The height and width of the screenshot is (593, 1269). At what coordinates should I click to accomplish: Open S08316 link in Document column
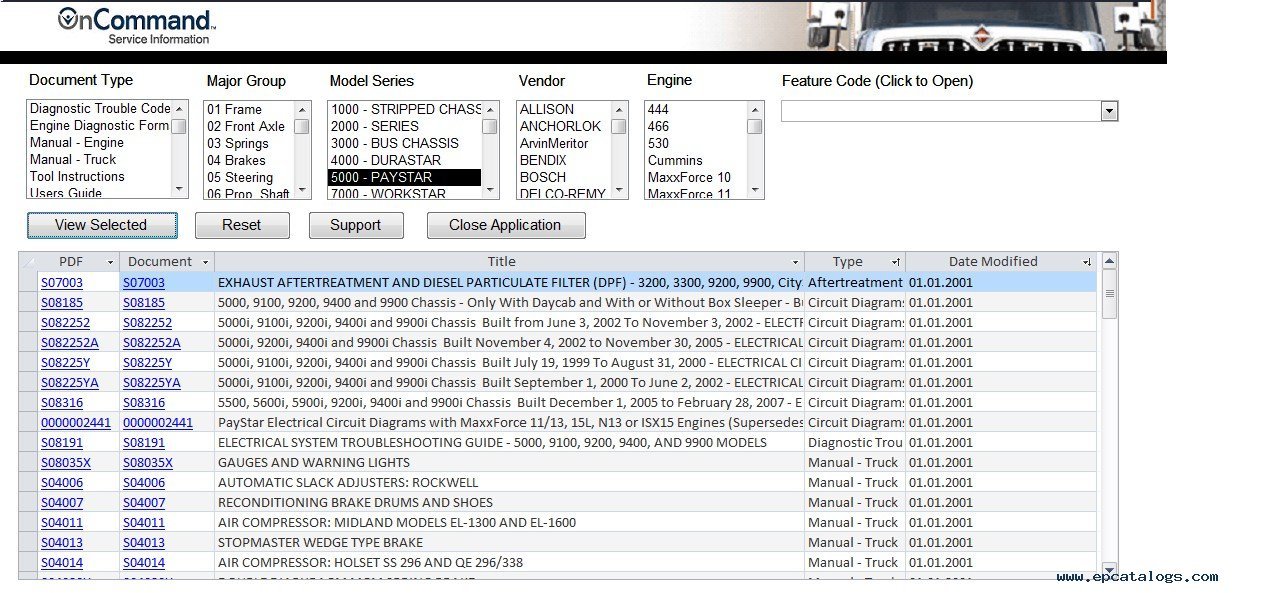(x=144, y=403)
